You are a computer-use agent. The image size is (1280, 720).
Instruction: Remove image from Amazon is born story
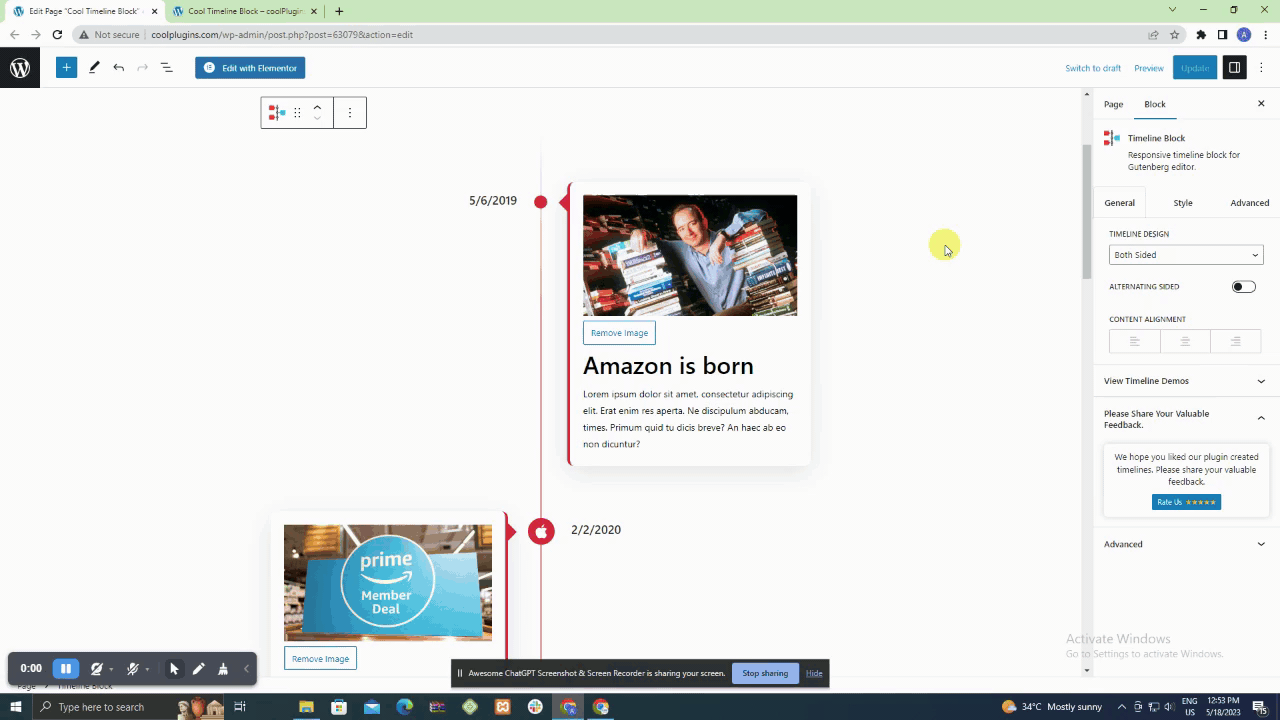[619, 333]
